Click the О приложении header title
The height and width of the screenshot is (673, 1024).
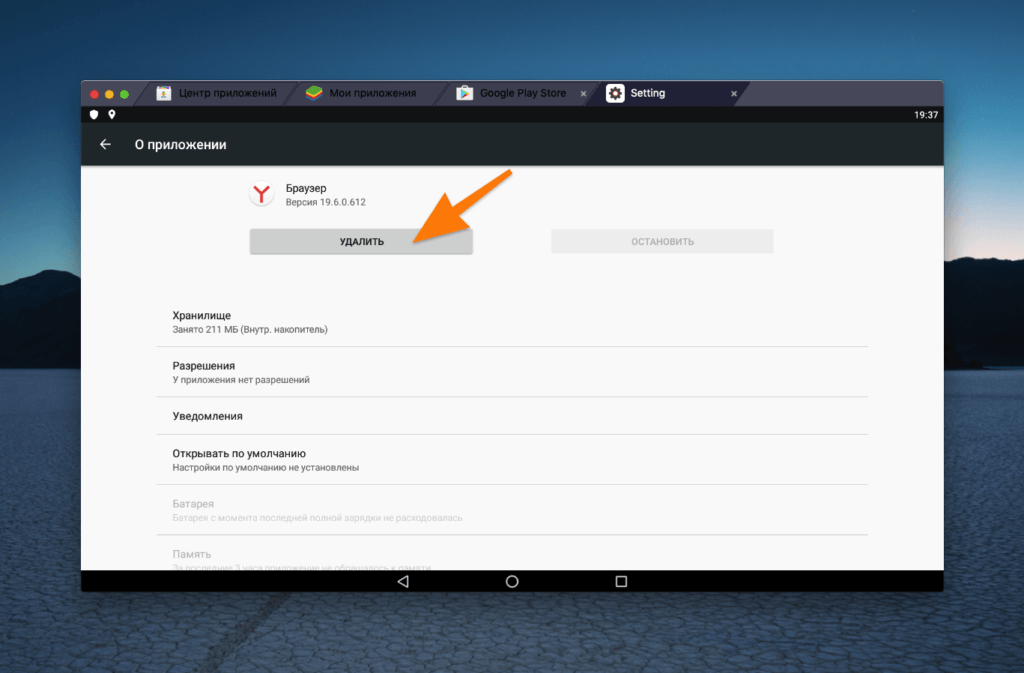pyautogui.click(x=180, y=145)
